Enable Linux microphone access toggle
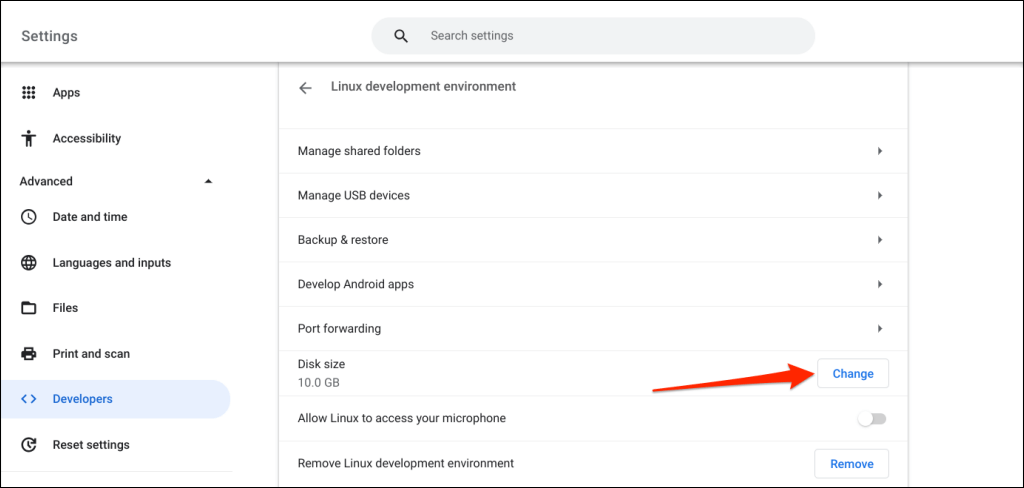The height and width of the screenshot is (488, 1024). 872,418
